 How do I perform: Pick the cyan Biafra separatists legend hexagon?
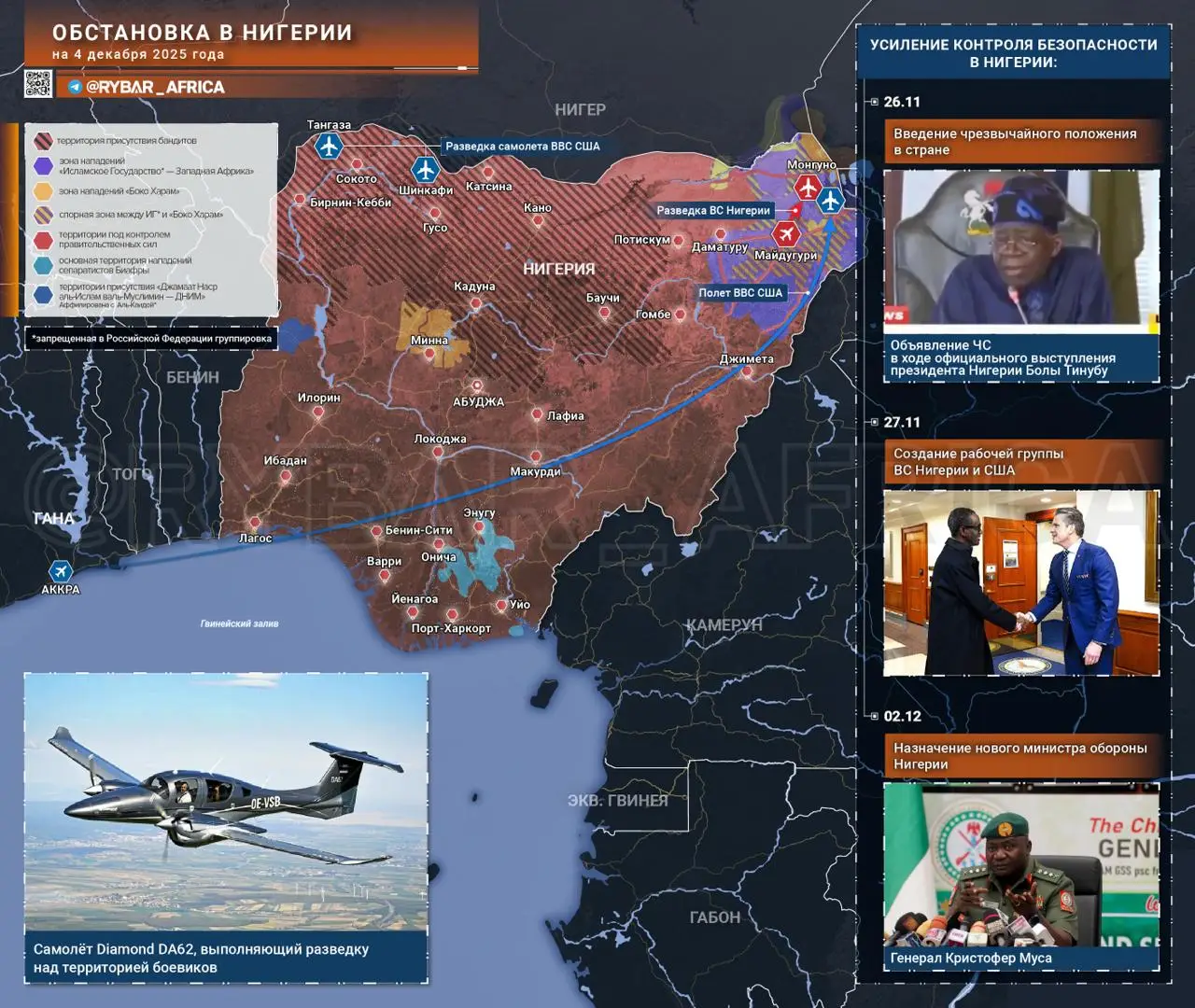pos(43,265)
